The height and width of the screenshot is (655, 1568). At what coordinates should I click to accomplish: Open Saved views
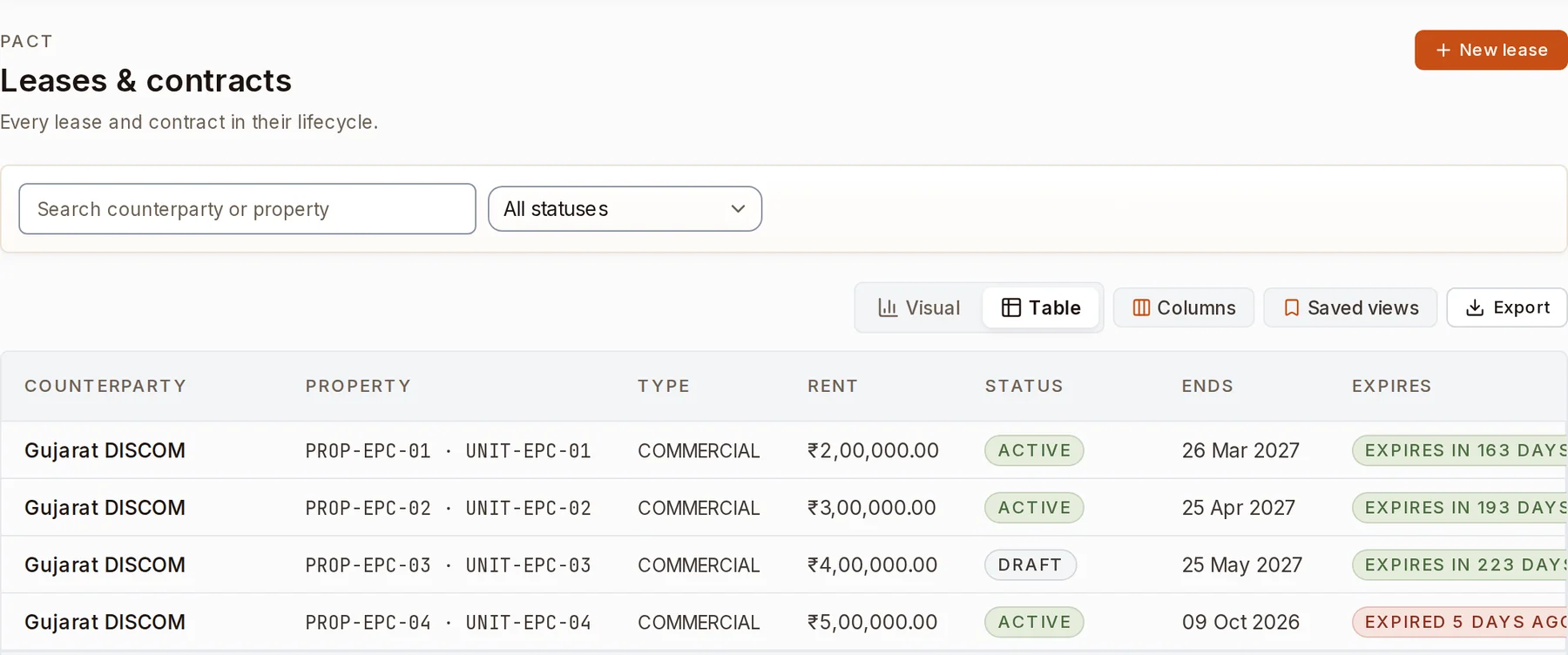(1350, 307)
